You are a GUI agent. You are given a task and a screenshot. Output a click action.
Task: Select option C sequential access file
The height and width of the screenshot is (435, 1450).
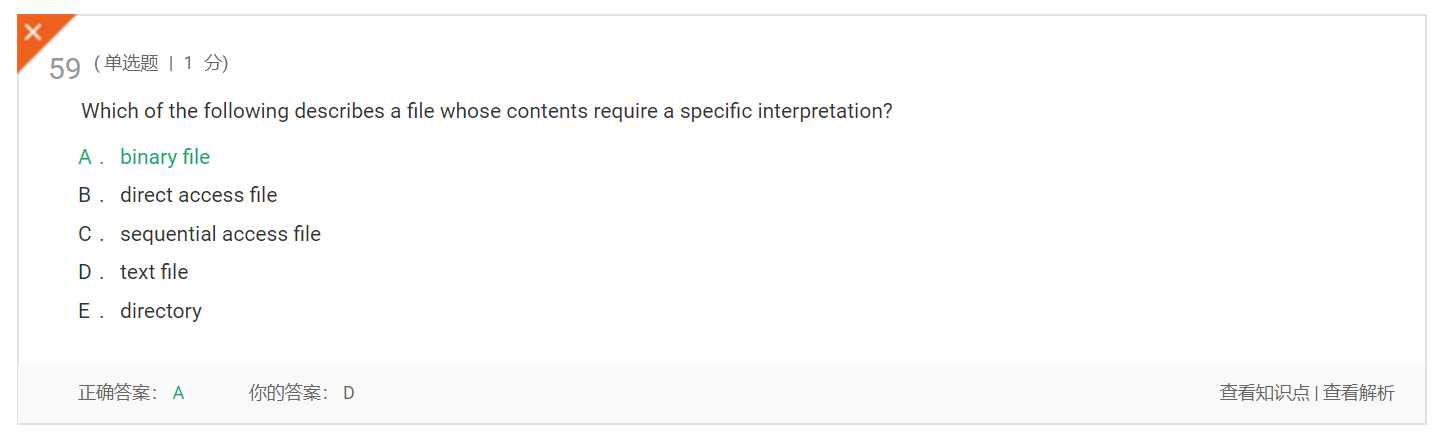point(200,234)
